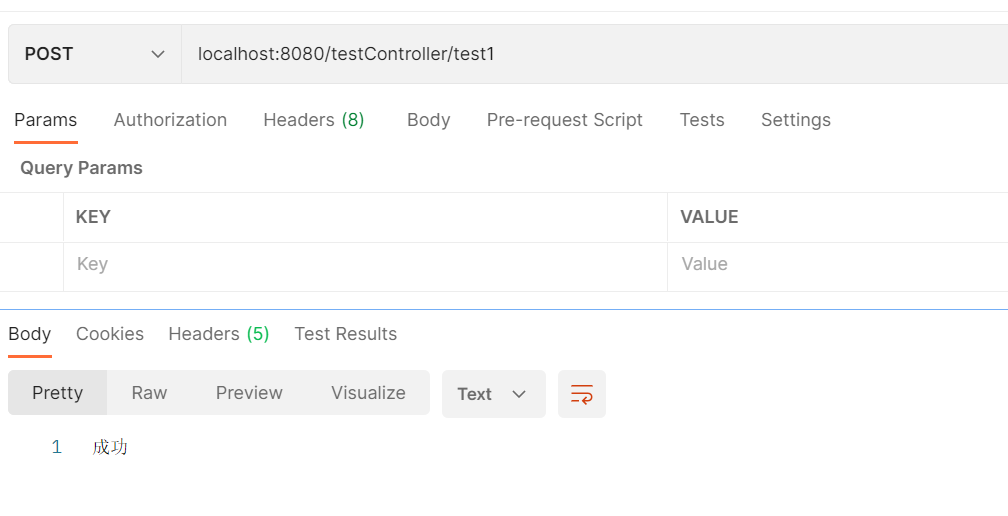Click the Value input cell in Query Params
Screen dimensions: 1008x516
(x=838, y=267)
